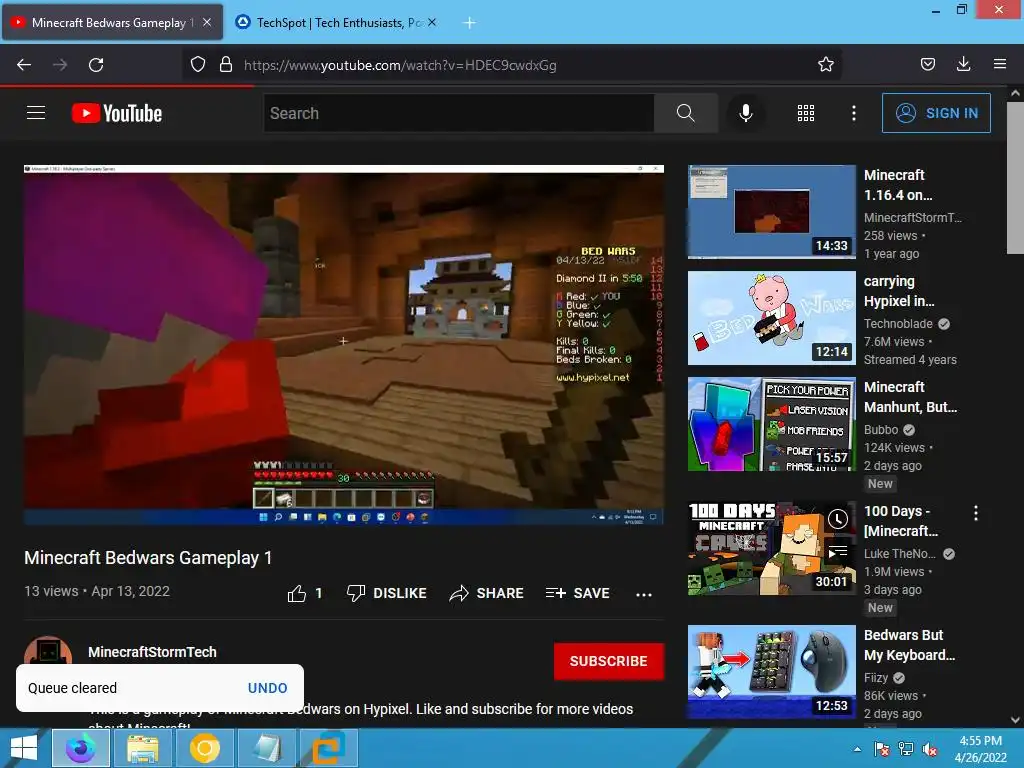Dislike the Bedwars Gameplay video

coord(387,593)
